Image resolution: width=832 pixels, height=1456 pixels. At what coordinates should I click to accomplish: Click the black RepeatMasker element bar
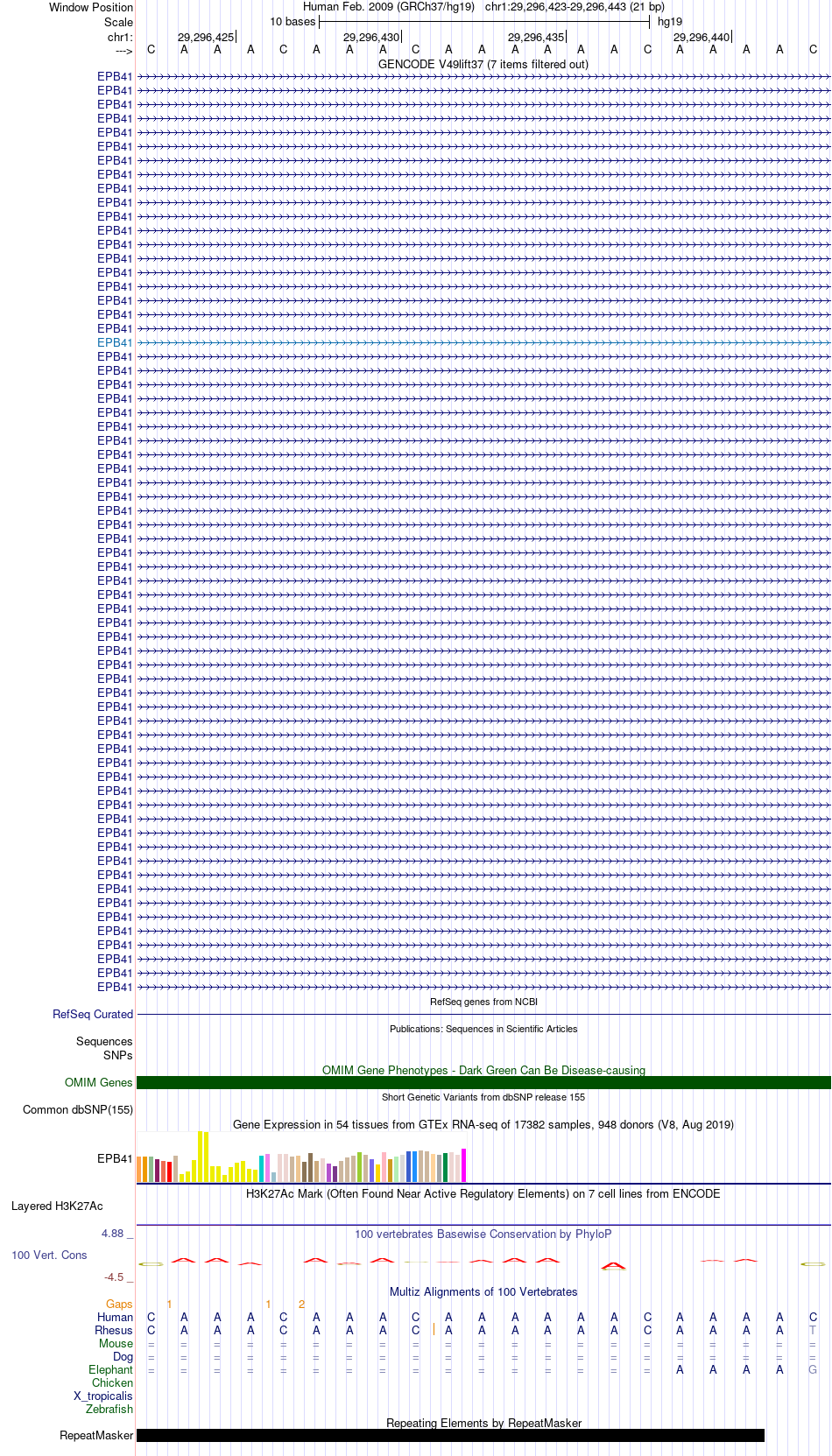tap(450, 1435)
